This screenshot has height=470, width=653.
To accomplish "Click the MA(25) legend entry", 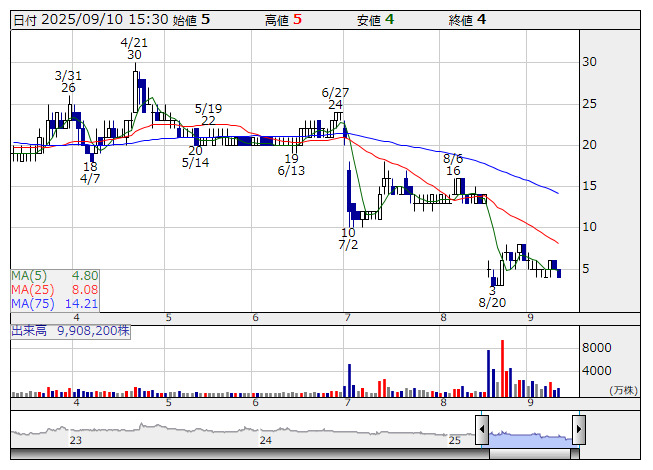I will coord(54,289).
